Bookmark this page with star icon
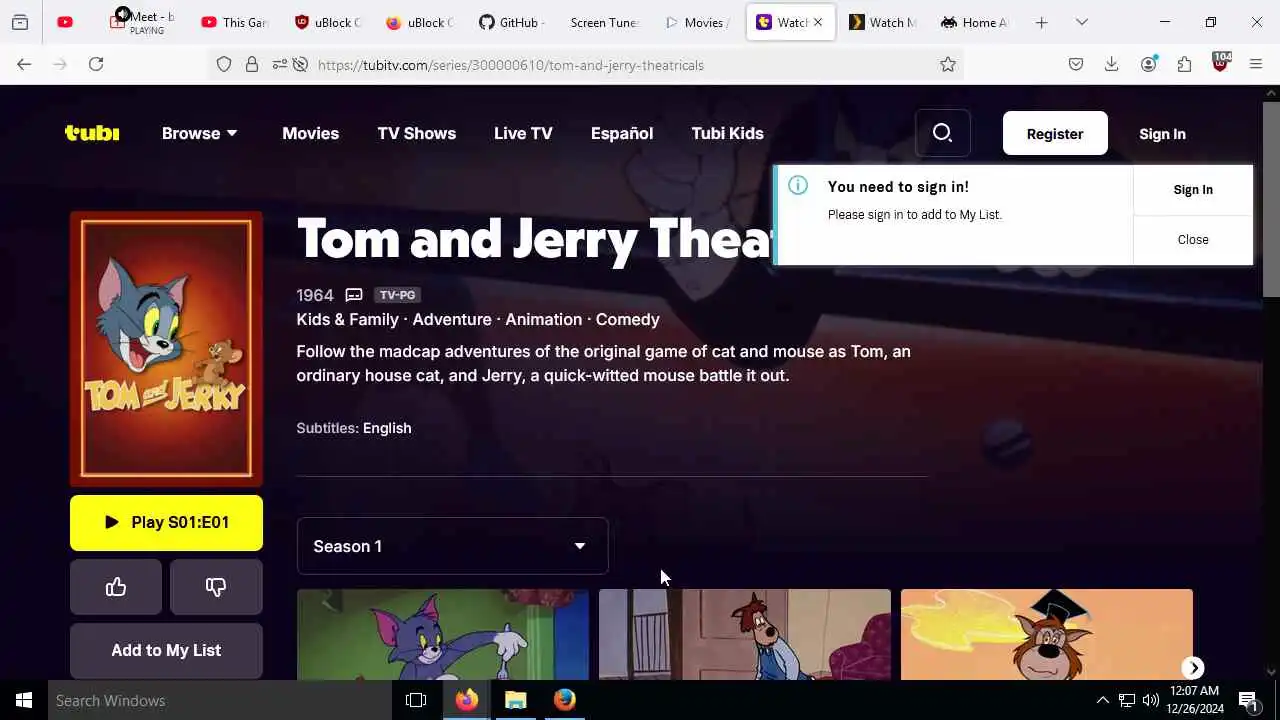 coord(948,64)
